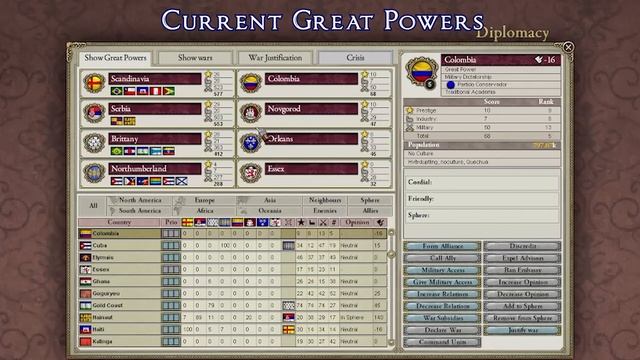Toggle influence priority for Cuba
Image resolution: width=640 pixels, height=360 pixels.
(x=171, y=245)
